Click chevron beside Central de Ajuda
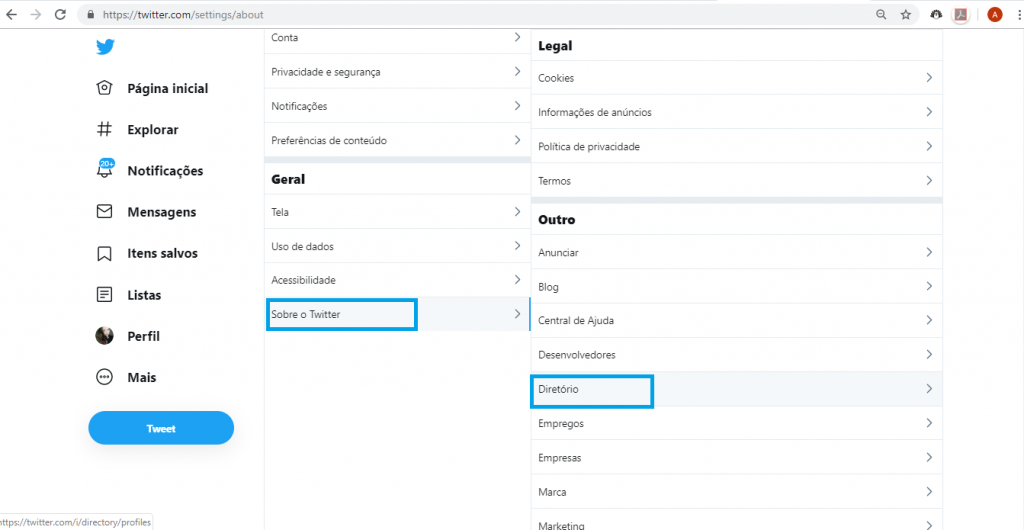 point(929,320)
